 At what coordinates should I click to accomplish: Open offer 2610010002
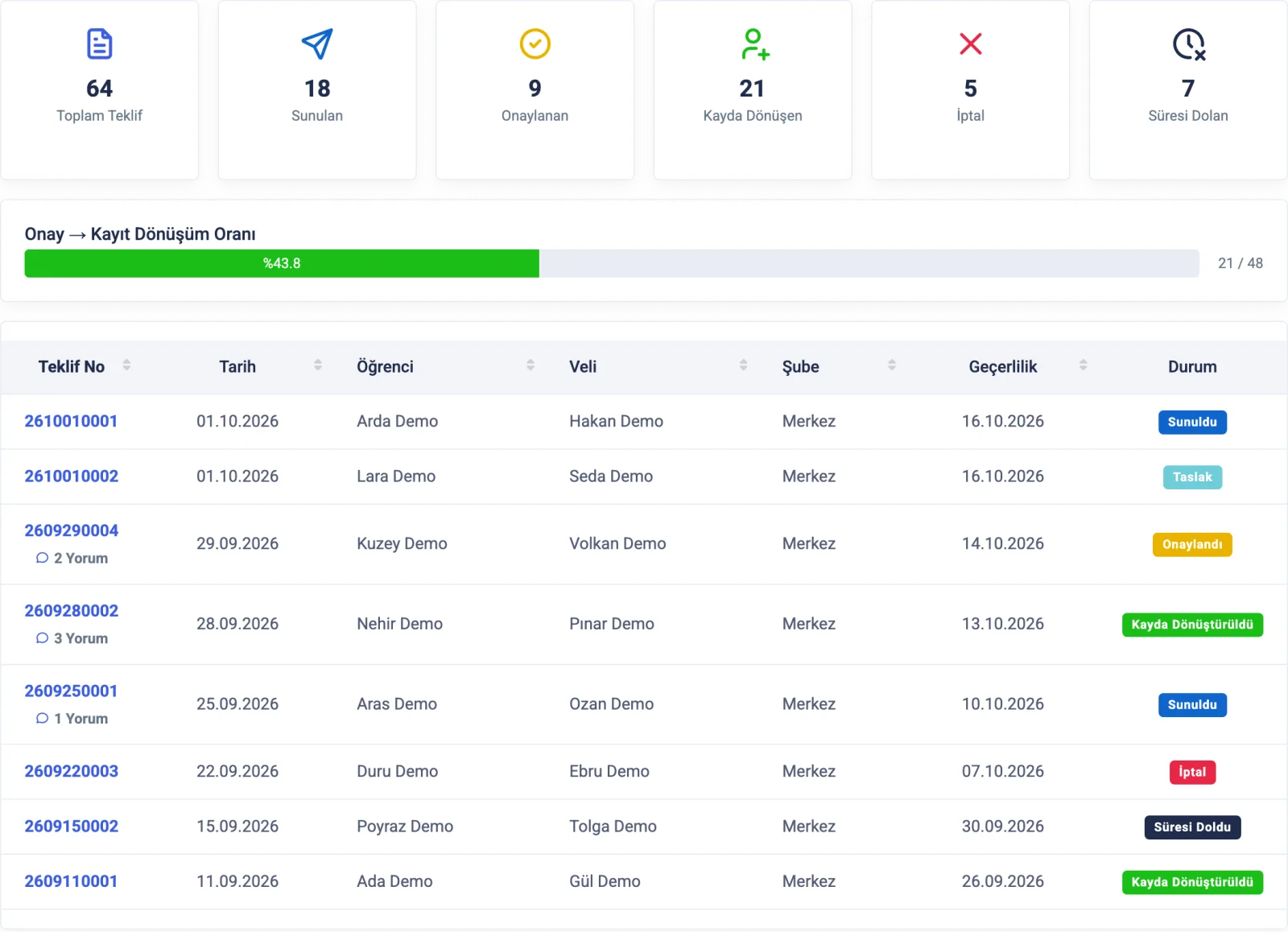(x=71, y=476)
